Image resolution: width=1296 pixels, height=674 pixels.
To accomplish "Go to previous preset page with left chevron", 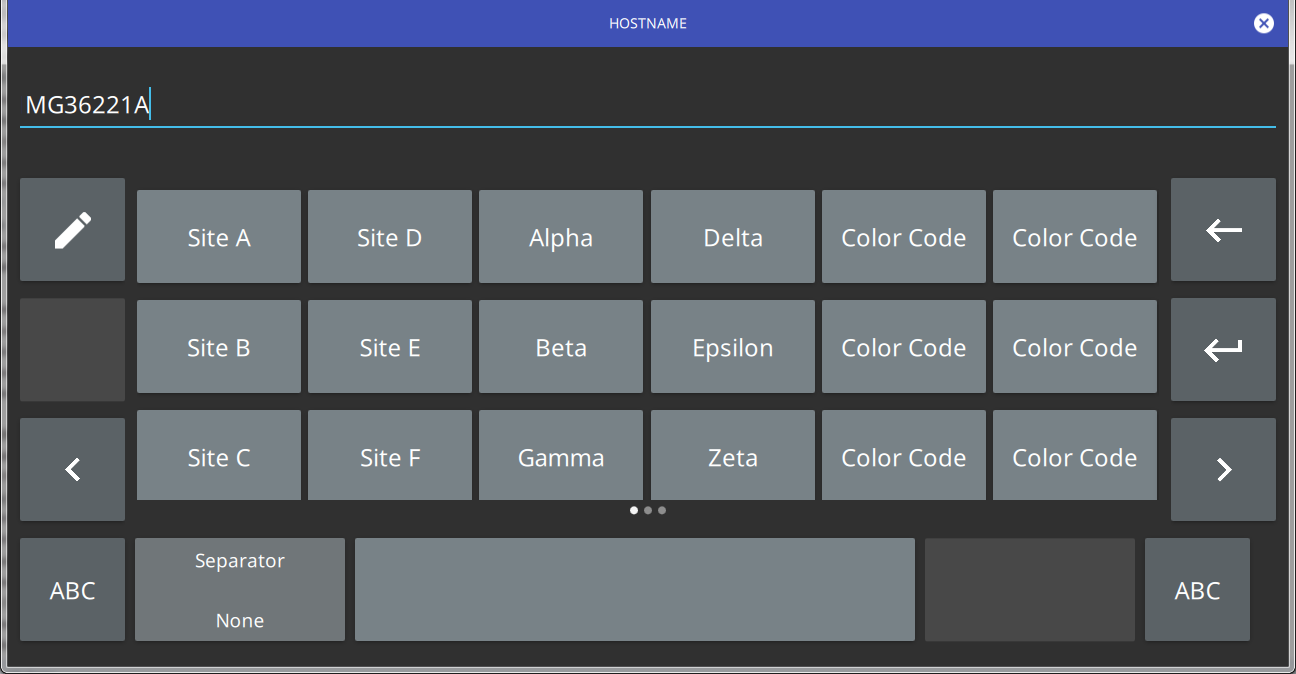I will coord(72,469).
